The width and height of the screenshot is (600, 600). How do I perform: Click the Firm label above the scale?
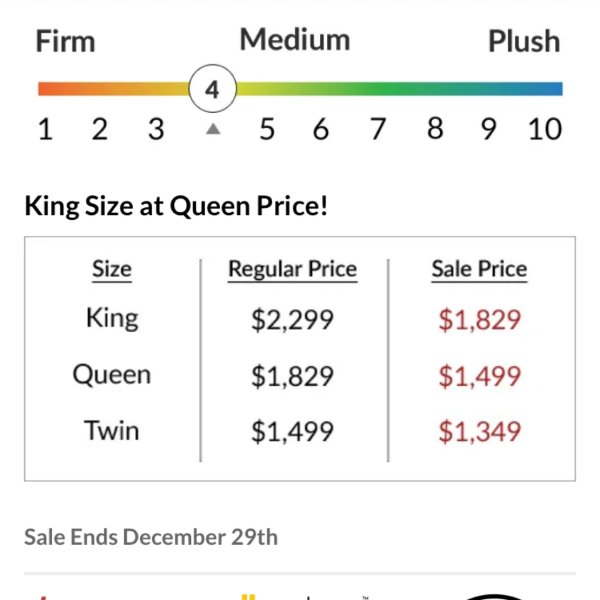click(65, 41)
